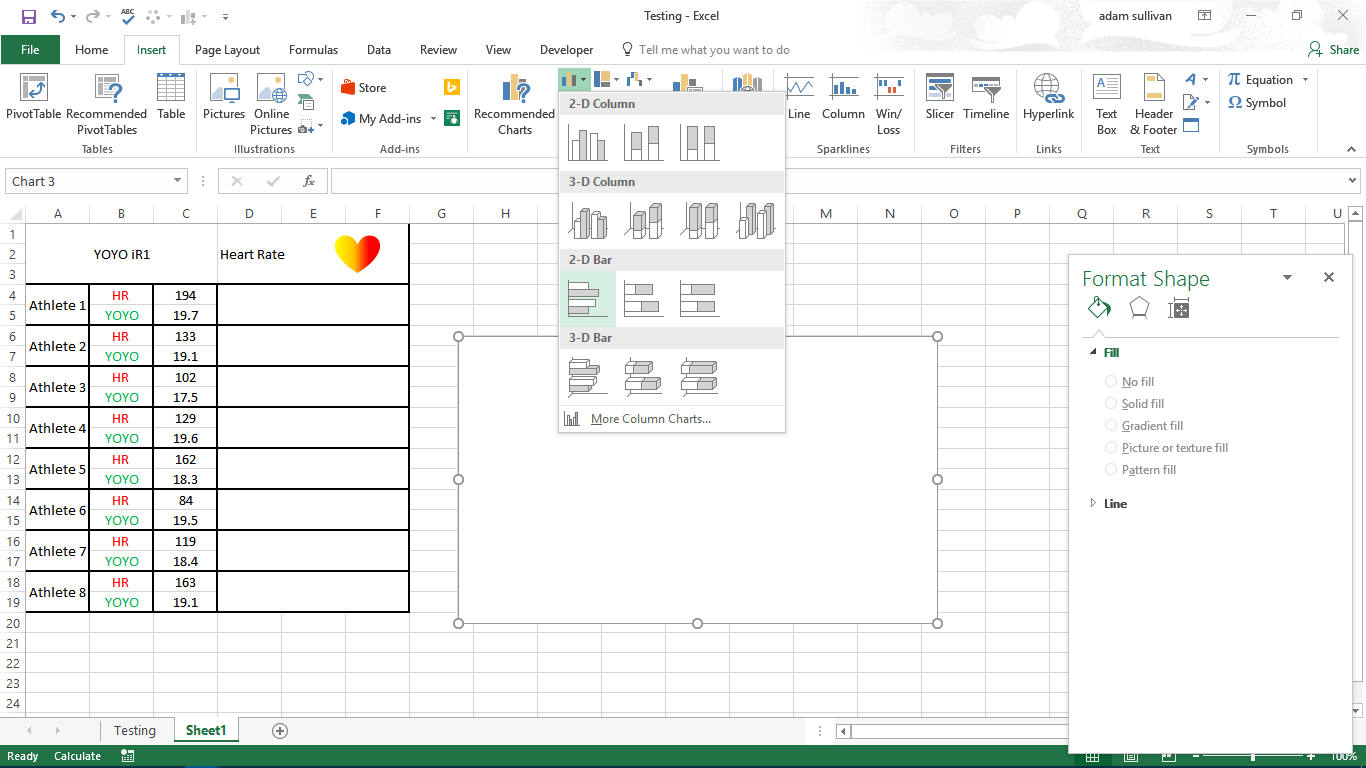This screenshot has height=768, width=1366.
Task: Open the Equation dropdown arrow
Action: 1305,80
